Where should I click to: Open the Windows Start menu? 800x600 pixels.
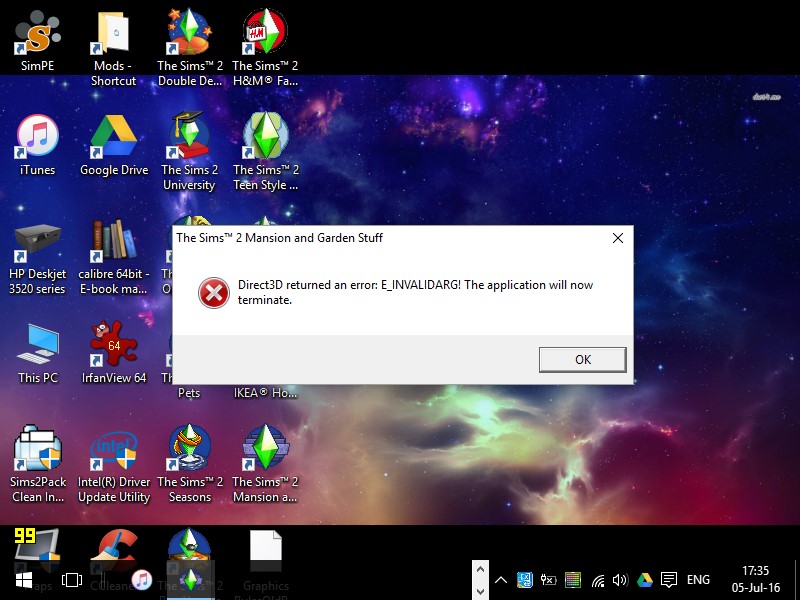(x=22, y=580)
